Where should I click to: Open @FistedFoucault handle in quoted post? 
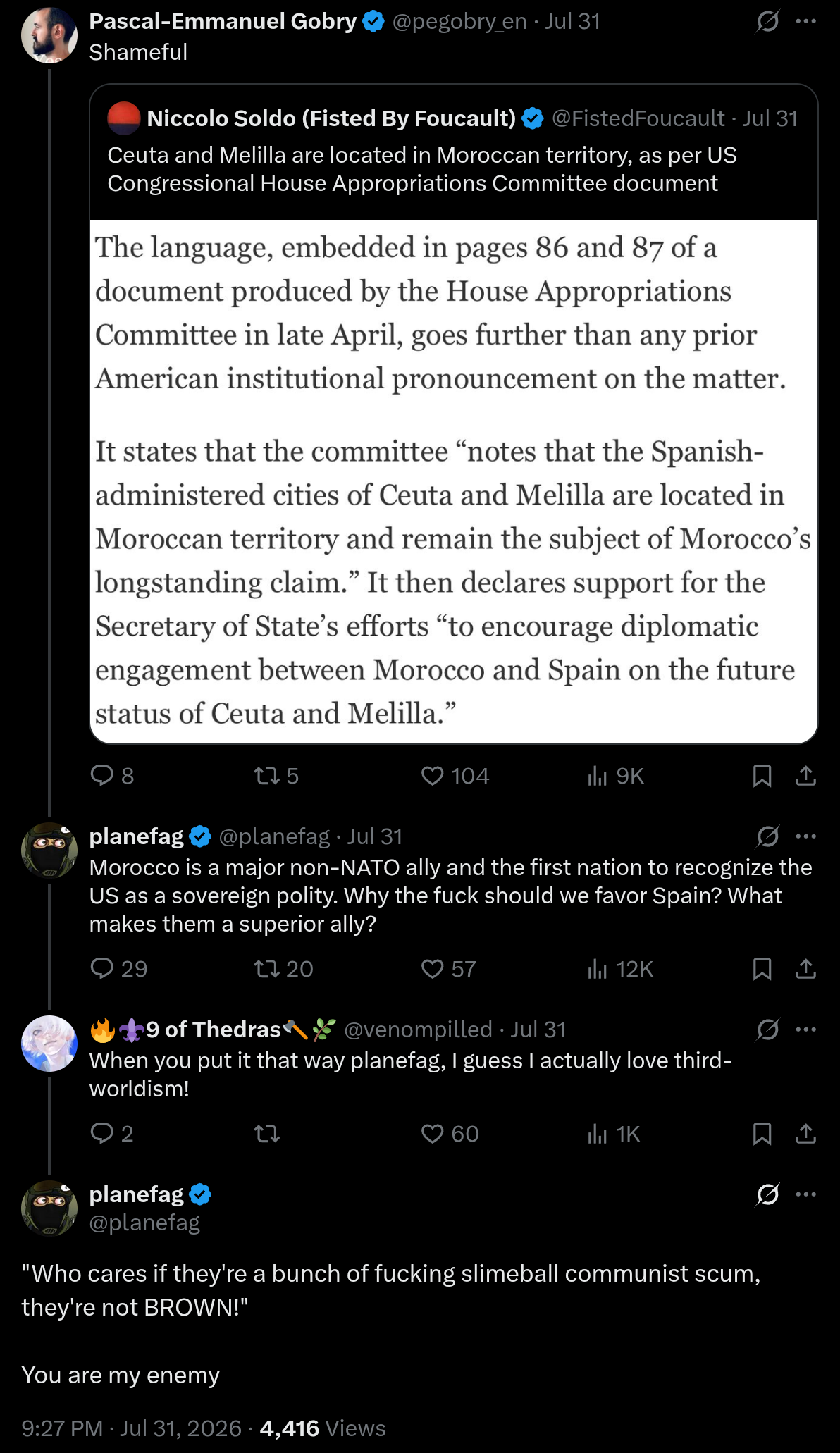coord(638,118)
